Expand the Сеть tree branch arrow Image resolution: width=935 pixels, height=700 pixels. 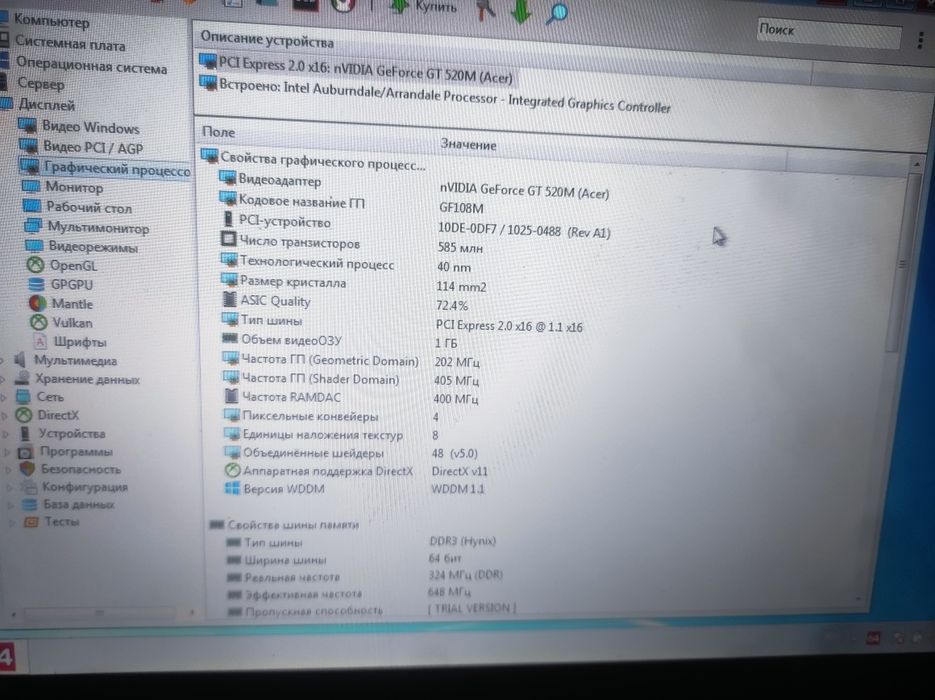[x=4, y=397]
